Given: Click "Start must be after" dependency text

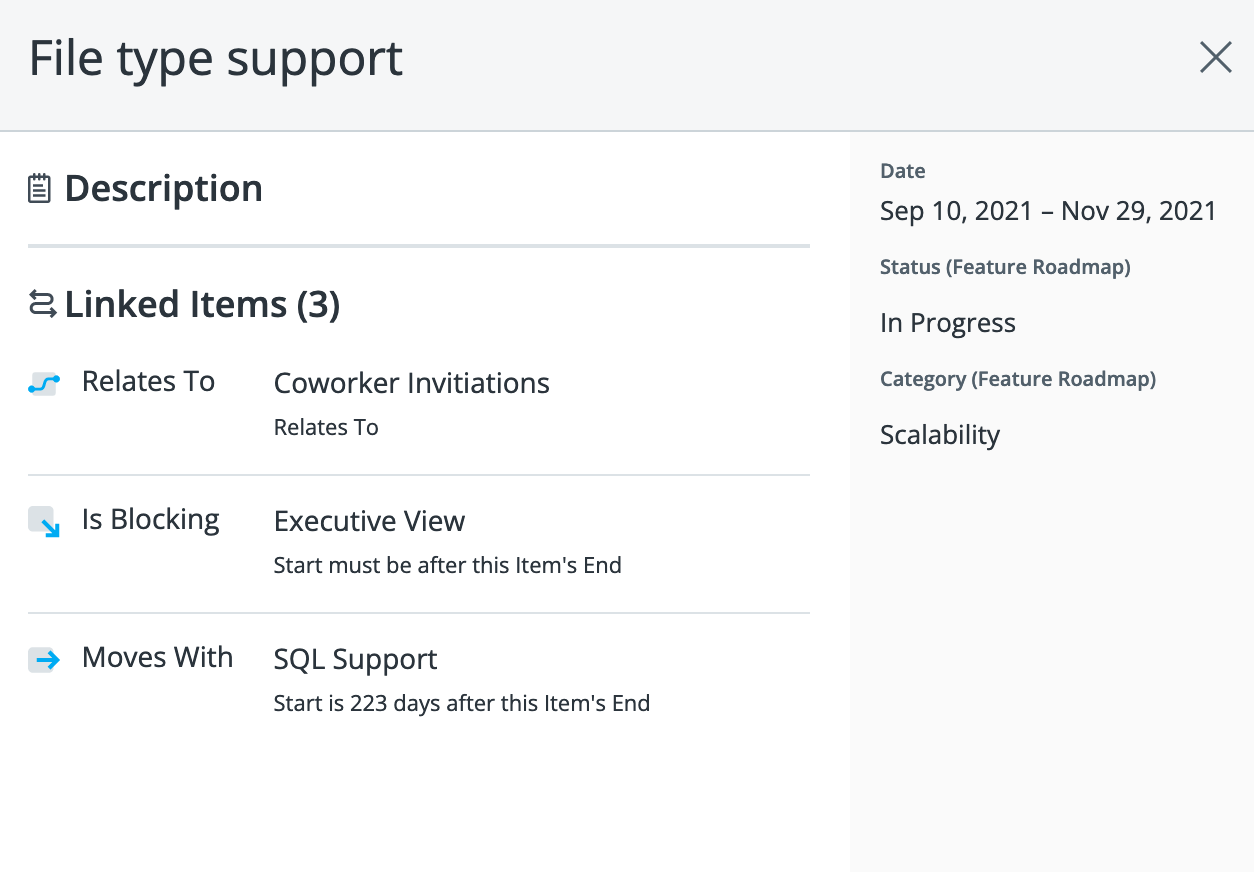Looking at the screenshot, I should 447,565.
